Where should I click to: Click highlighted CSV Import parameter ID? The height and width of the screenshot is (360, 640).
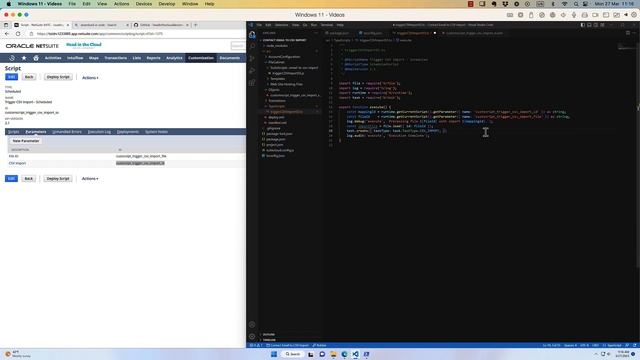(140, 163)
